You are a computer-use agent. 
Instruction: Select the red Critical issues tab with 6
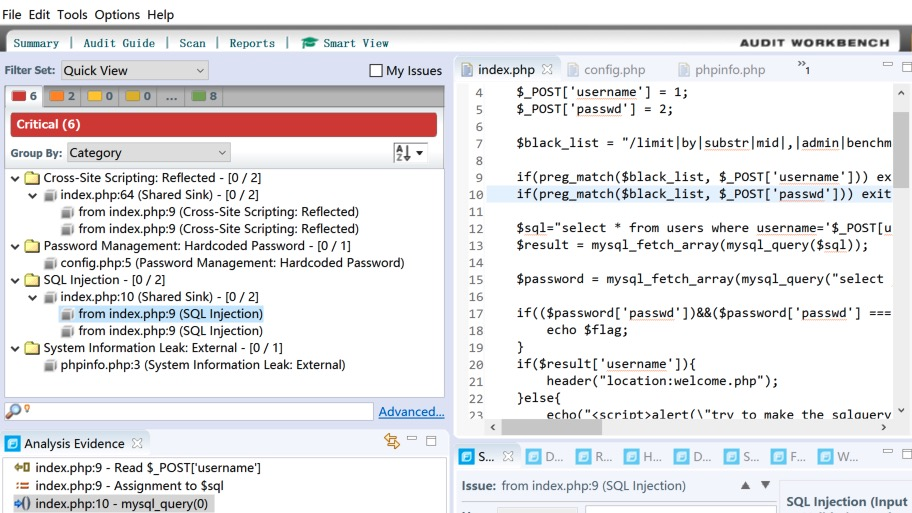click(24, 96)
